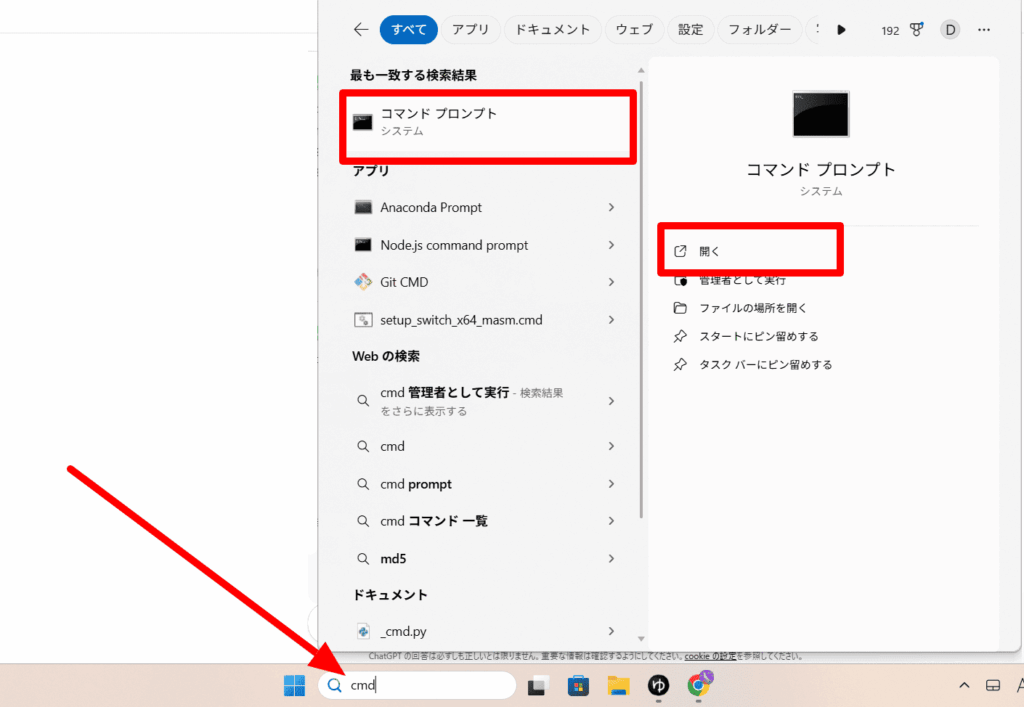
Task: Choose ファイルの場所を開く option
Action: [x=752, y=308]
